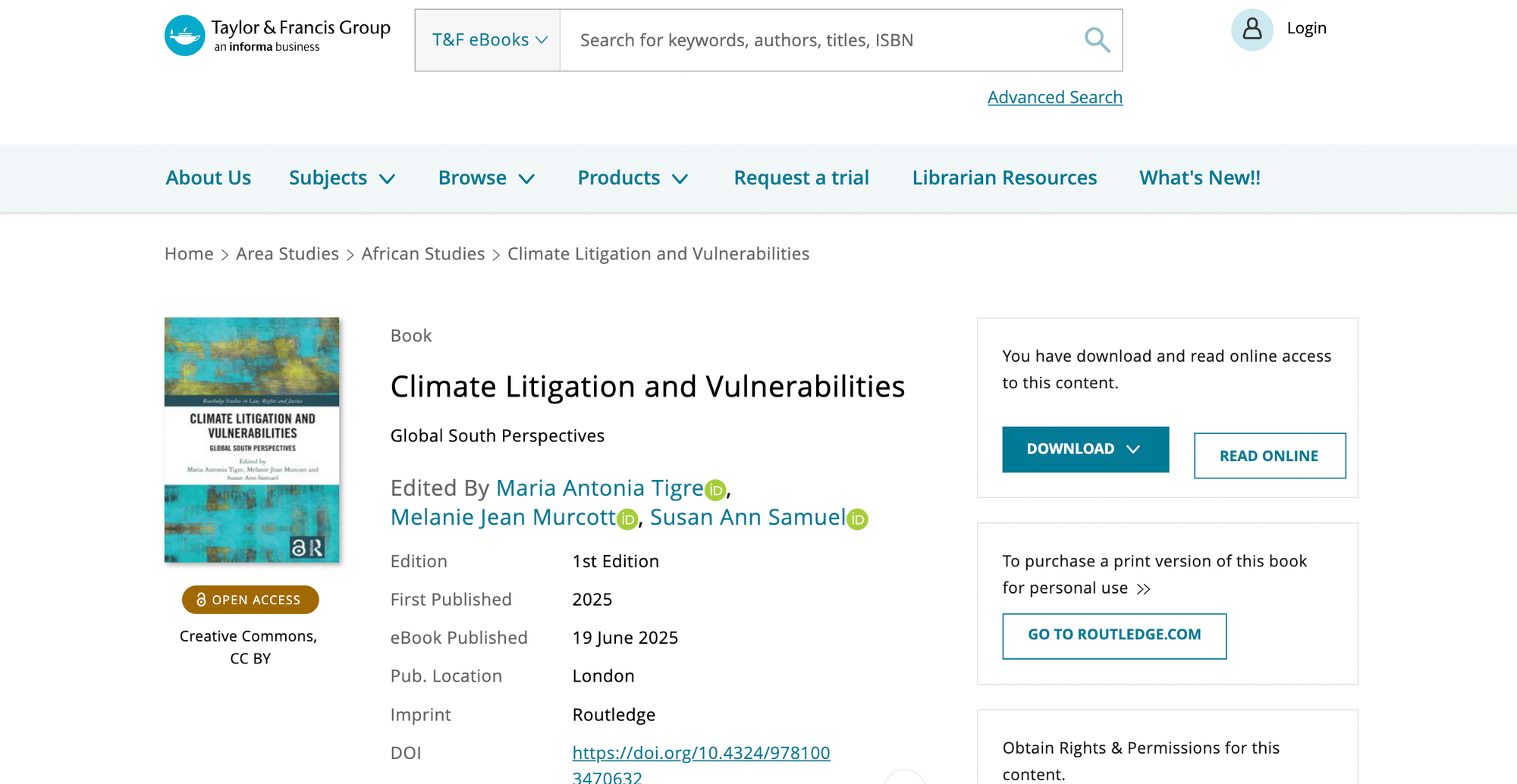Click the Taylor & Francis Group logo
This screenshot has width=1517, height=784.
[x=278, y=36]
